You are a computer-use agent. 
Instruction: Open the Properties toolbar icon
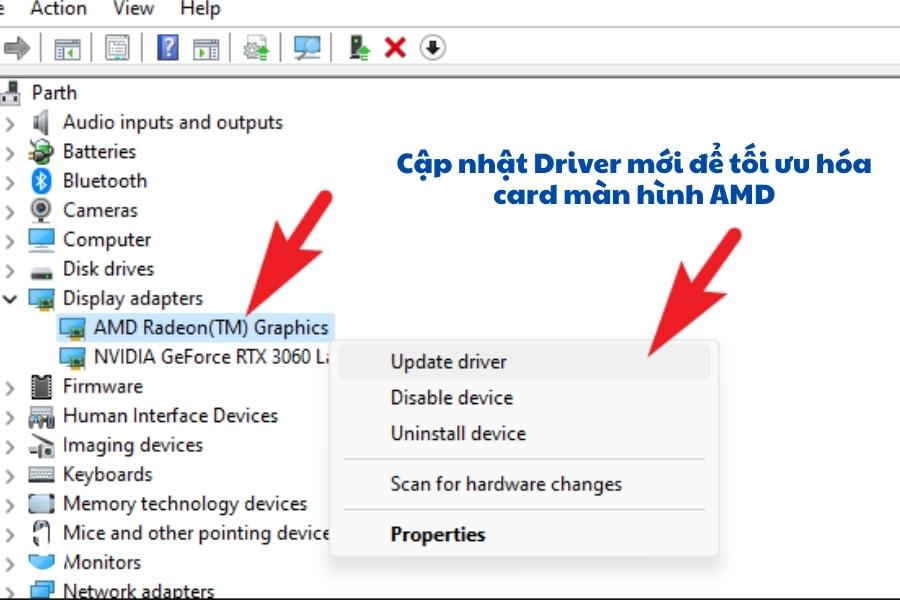(x=118, y=48)
